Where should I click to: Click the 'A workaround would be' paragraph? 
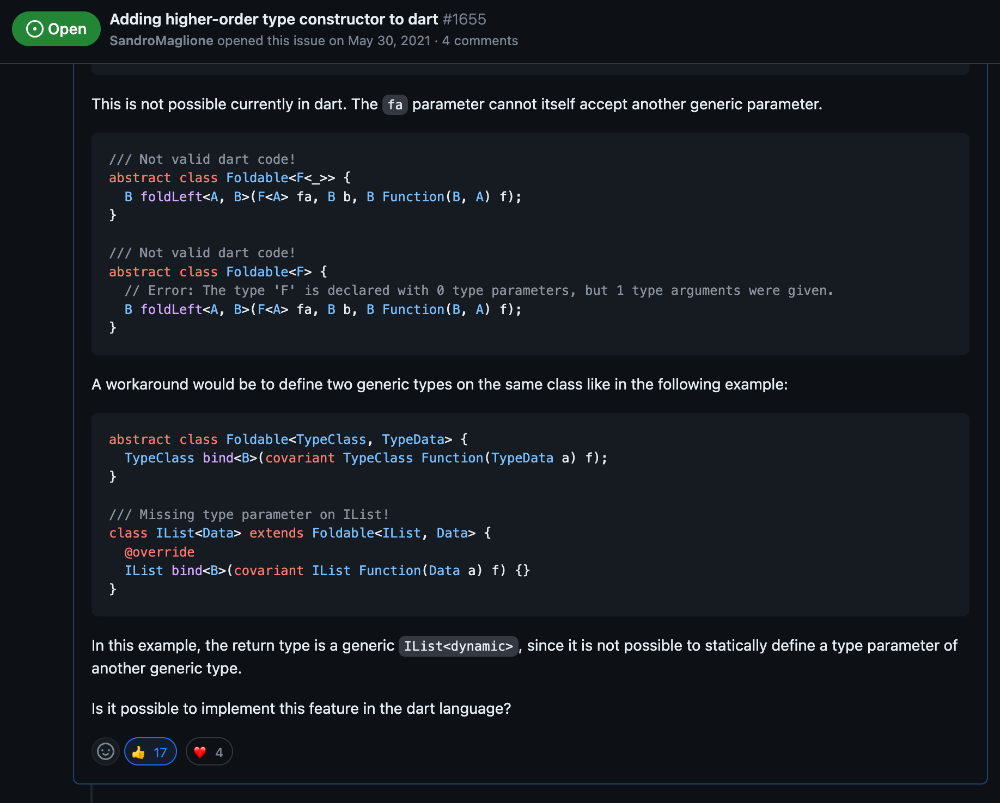439,384
